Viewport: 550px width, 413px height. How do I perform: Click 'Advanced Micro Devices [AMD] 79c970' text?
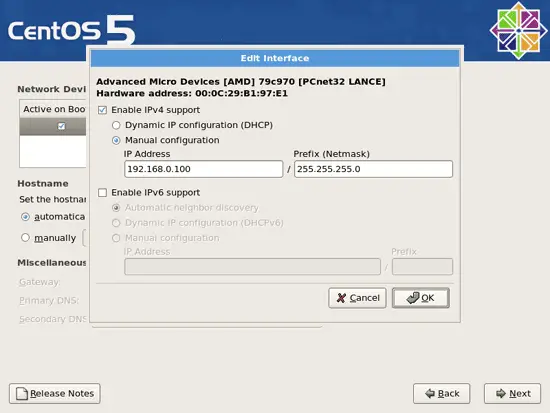coord(196,81)
